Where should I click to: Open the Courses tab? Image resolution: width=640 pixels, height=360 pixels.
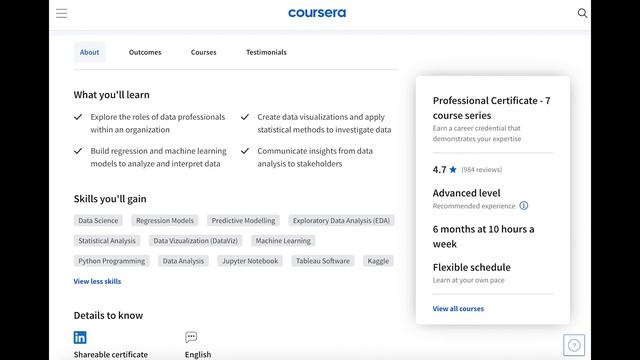pos(203,52)
